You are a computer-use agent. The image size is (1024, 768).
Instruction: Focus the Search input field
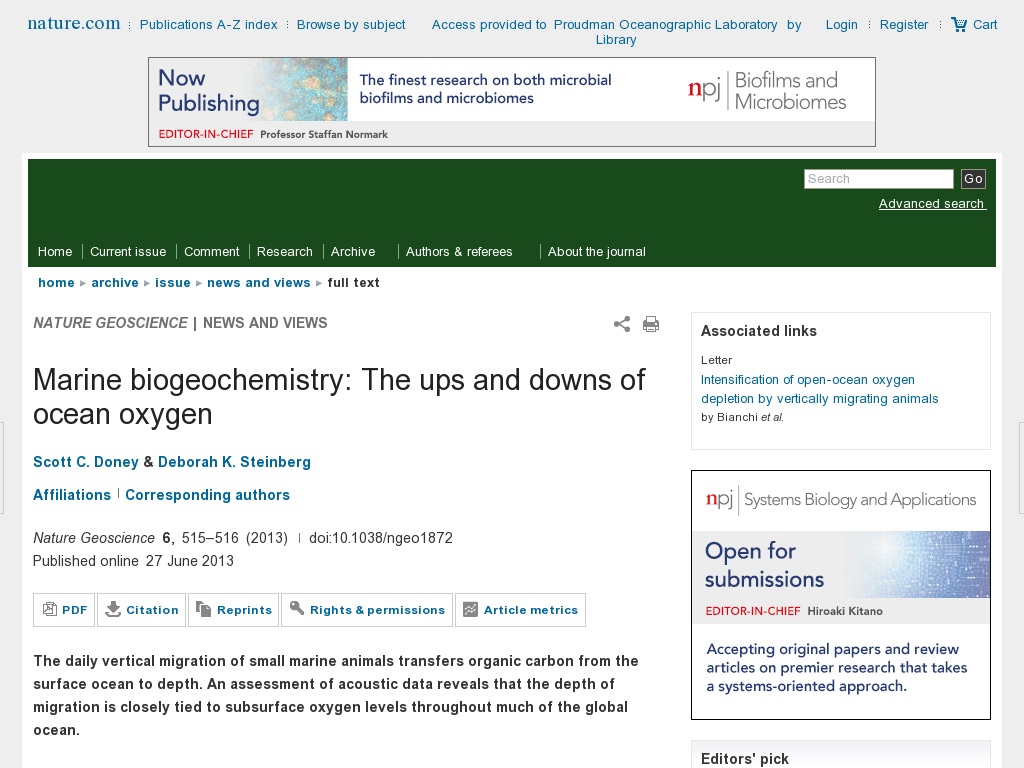(x=878, y=179)
